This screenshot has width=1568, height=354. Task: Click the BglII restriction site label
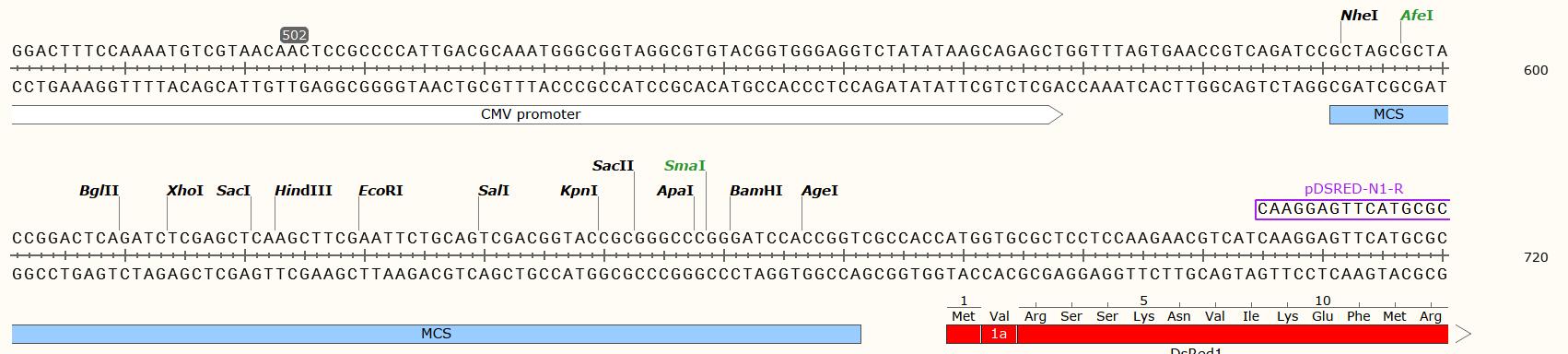click(x=99, y=191)
